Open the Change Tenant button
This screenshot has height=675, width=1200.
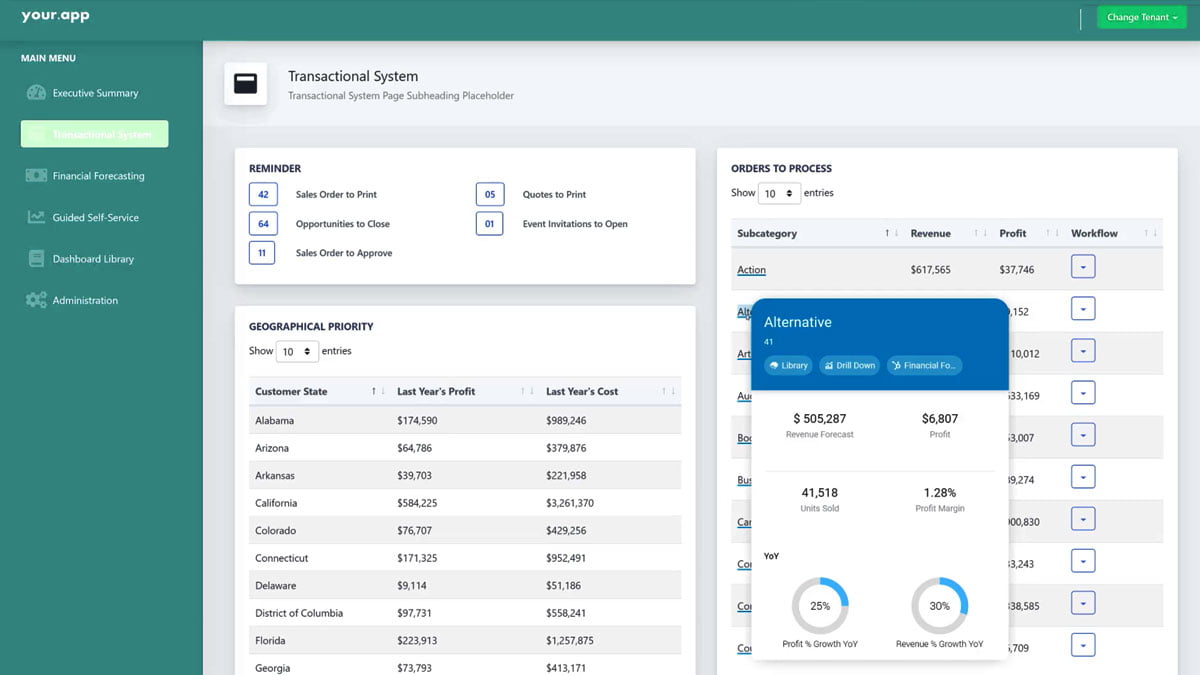[x=1141, y=17]
